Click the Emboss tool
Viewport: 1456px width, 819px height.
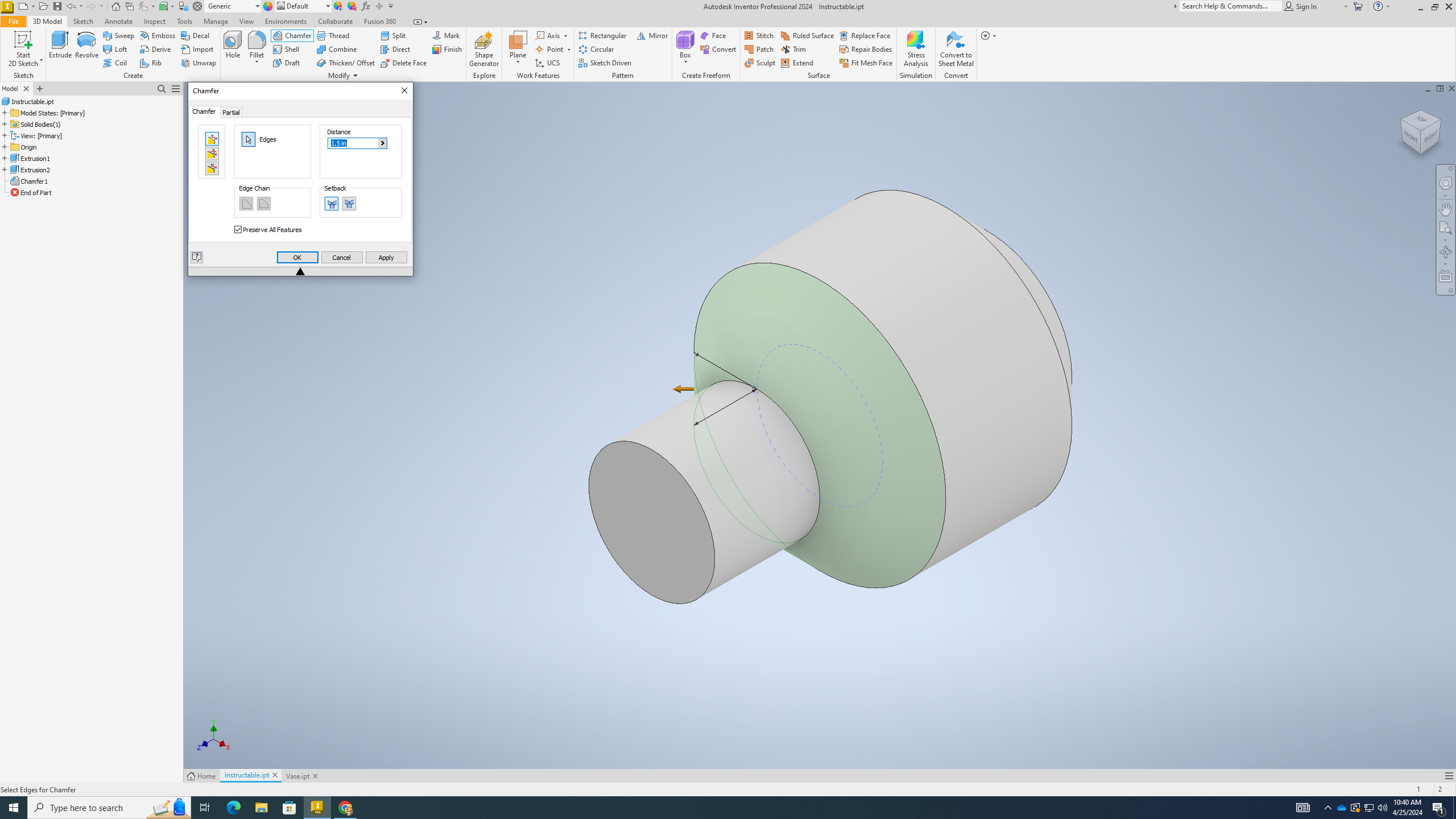pos(158,35)
